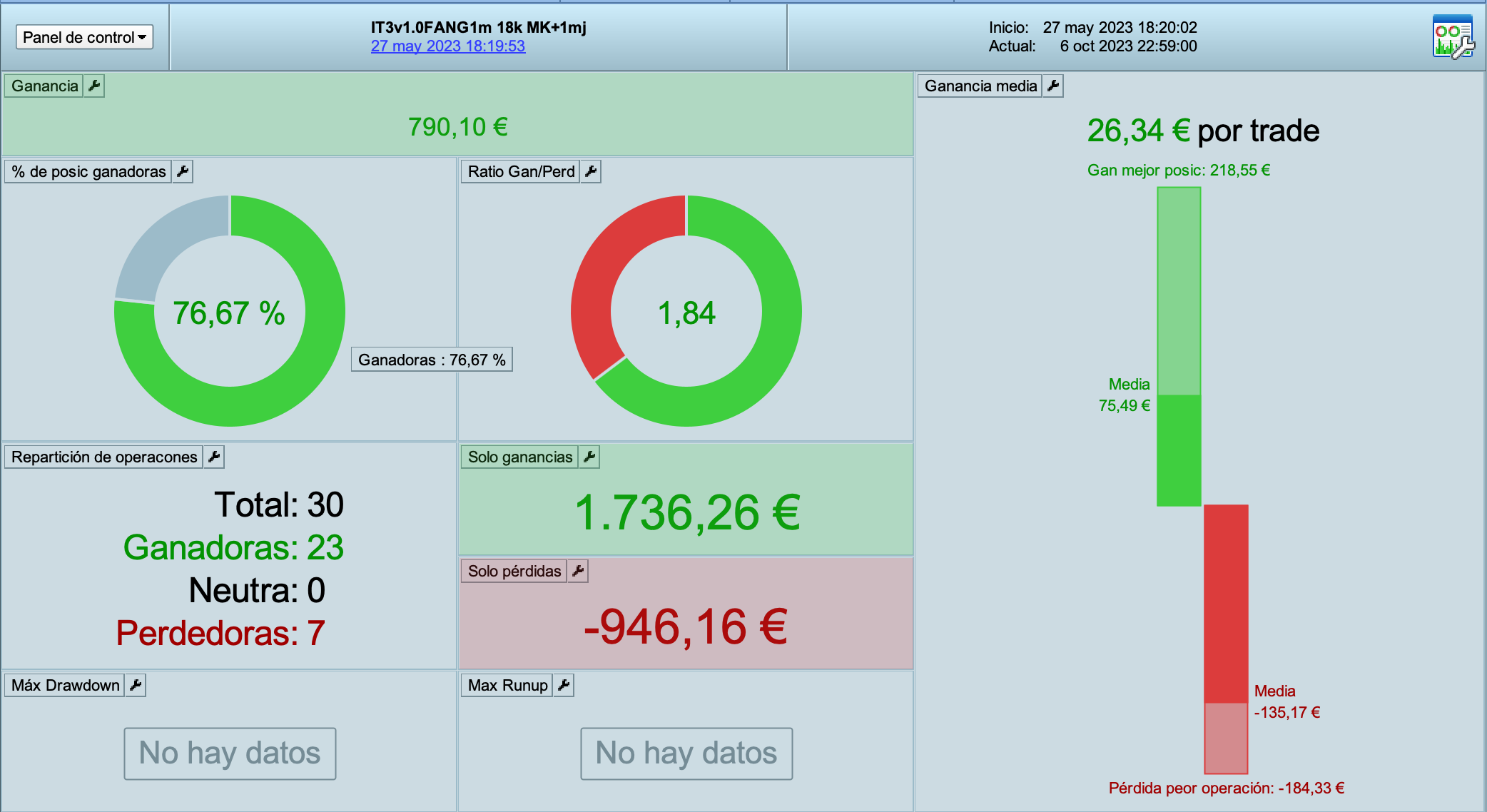
Task: Select the Repartición de operacones label
Action: [104, 457]
